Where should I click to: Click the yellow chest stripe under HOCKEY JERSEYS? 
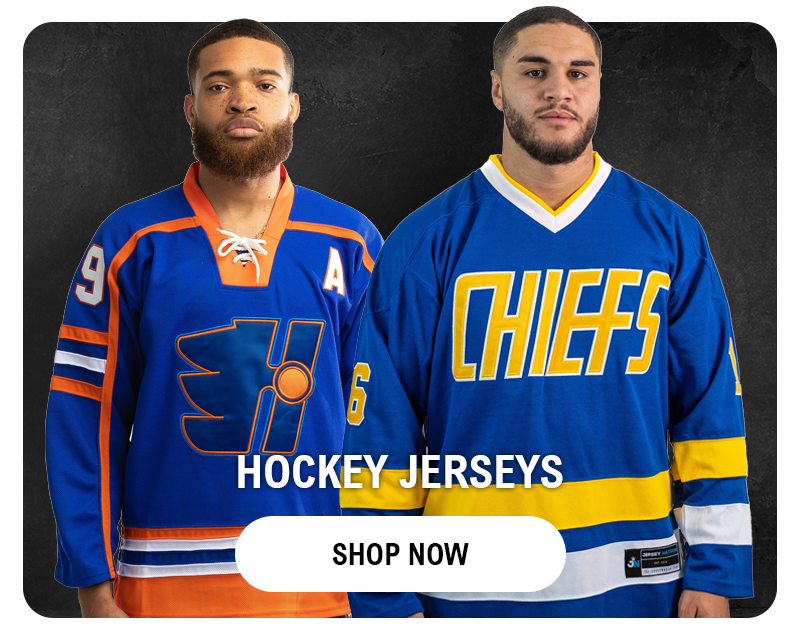[505, 498]
